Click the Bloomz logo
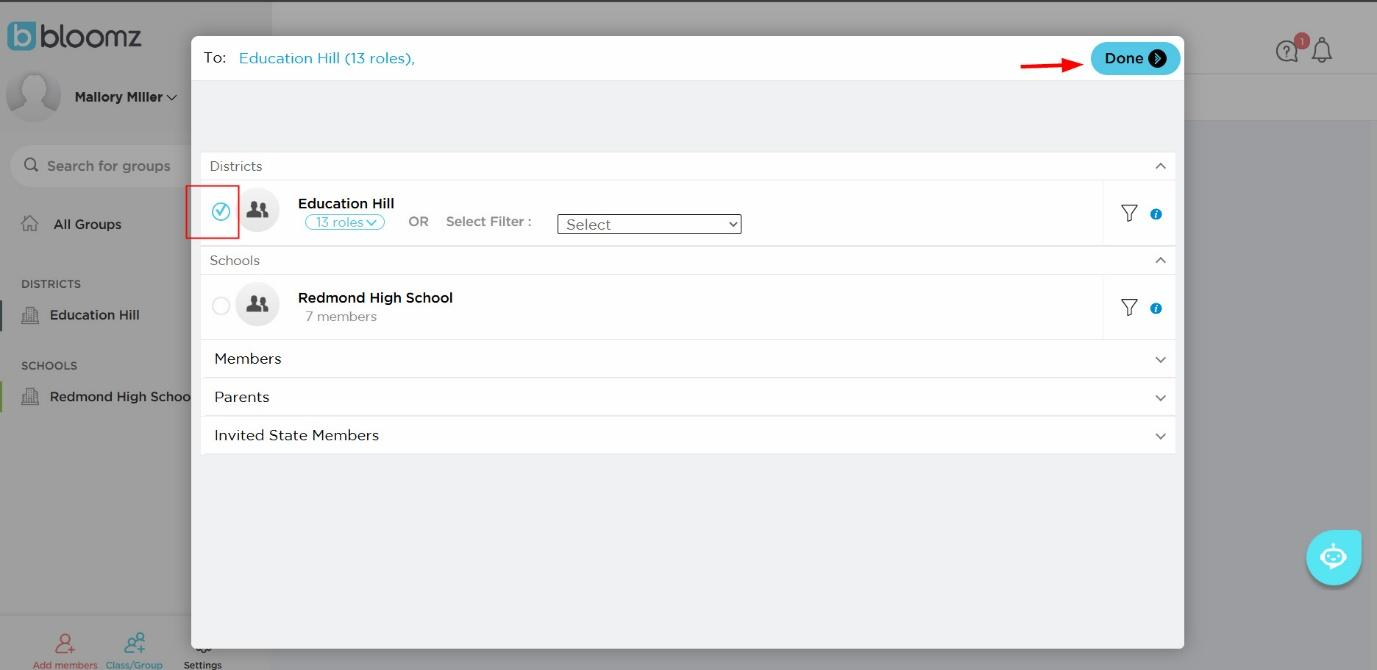This screenshot has height=670, width=1377. click(75, 36)
